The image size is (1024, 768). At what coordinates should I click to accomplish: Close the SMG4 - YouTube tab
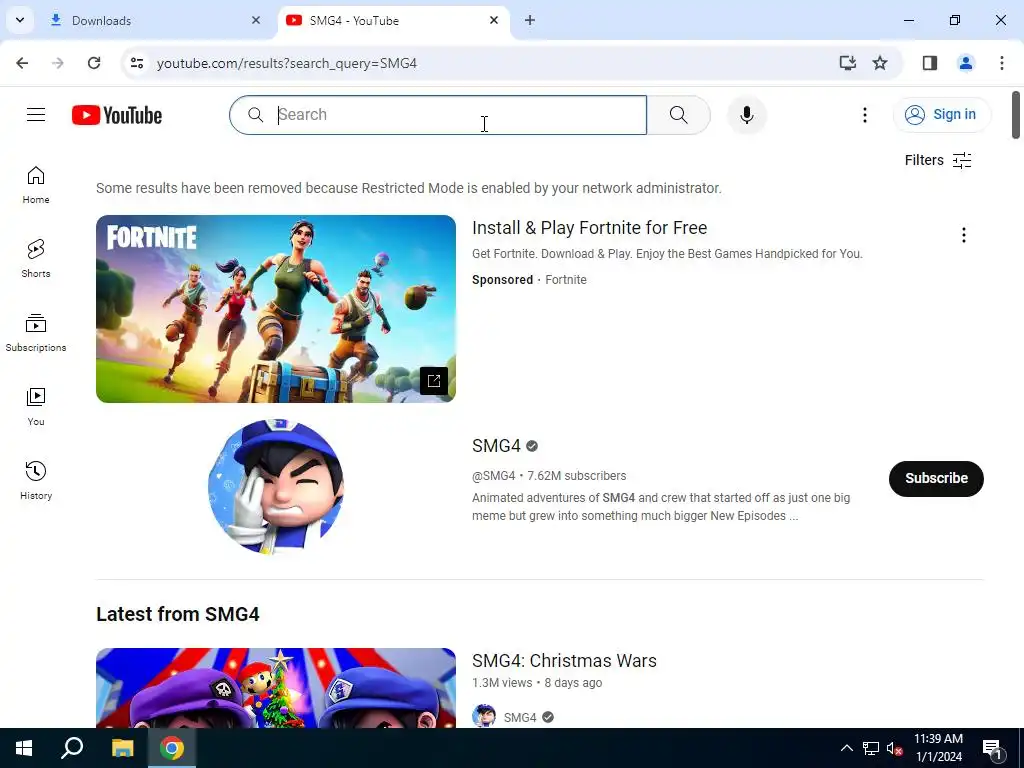tap(494, 20)
